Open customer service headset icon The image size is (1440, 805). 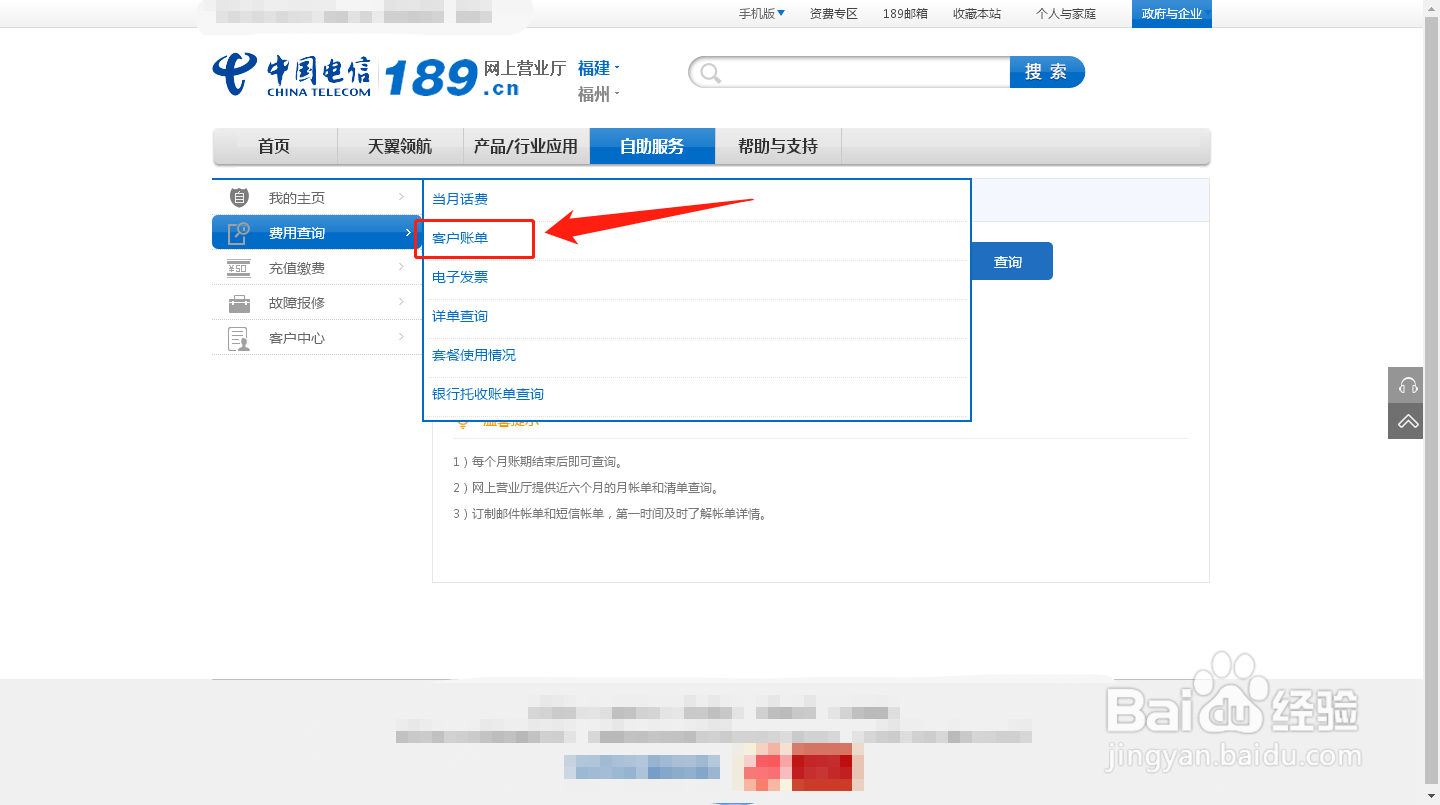click(1408, 385)
